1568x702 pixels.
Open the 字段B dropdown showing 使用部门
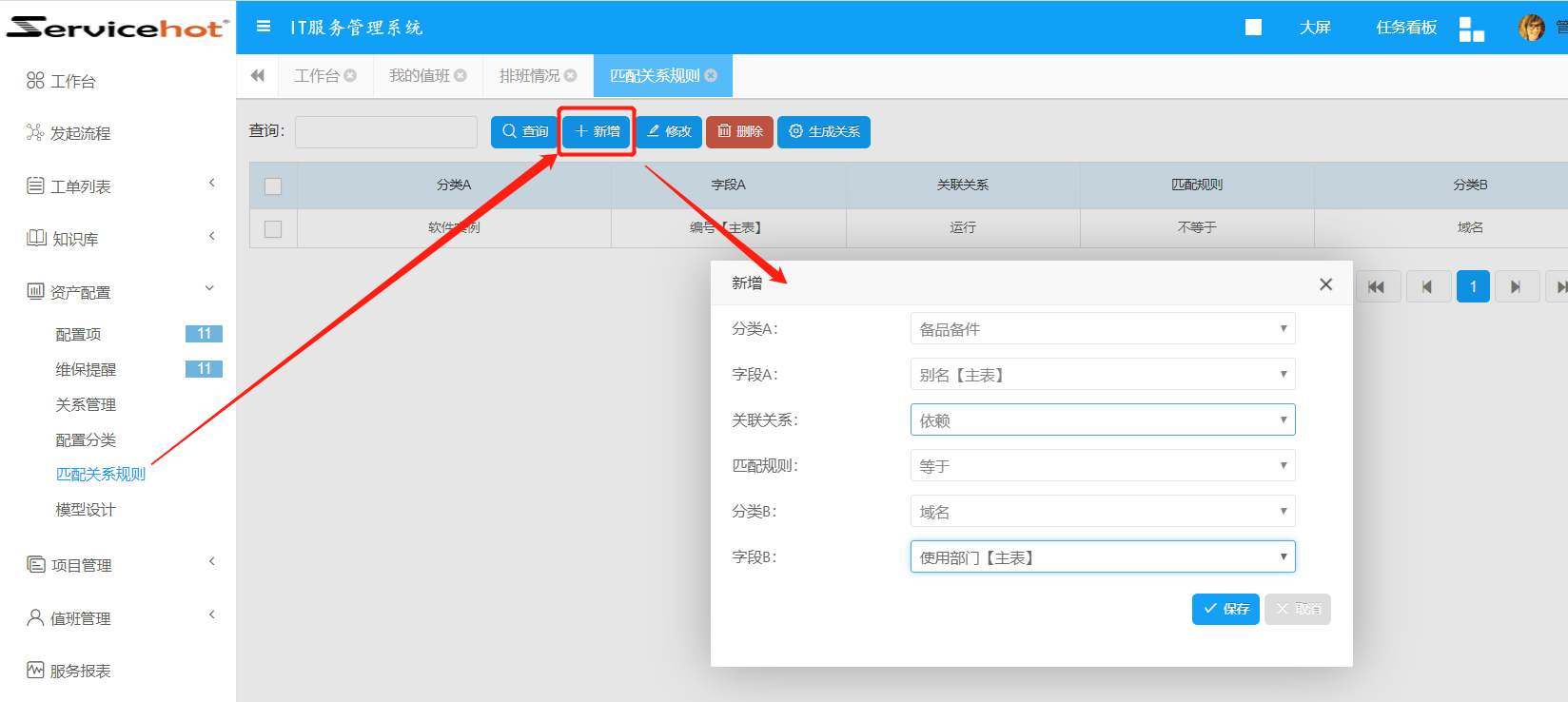tap(1102, 557)
